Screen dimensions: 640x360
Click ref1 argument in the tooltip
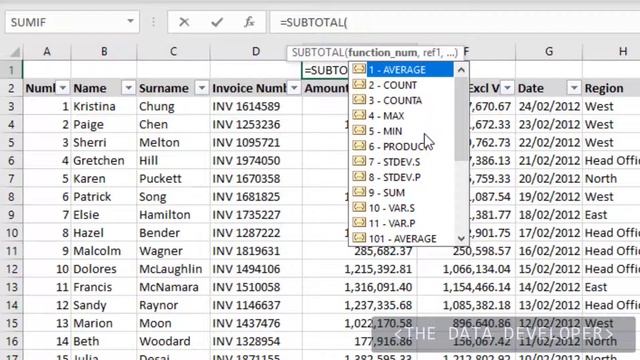(x=431, y=53)
